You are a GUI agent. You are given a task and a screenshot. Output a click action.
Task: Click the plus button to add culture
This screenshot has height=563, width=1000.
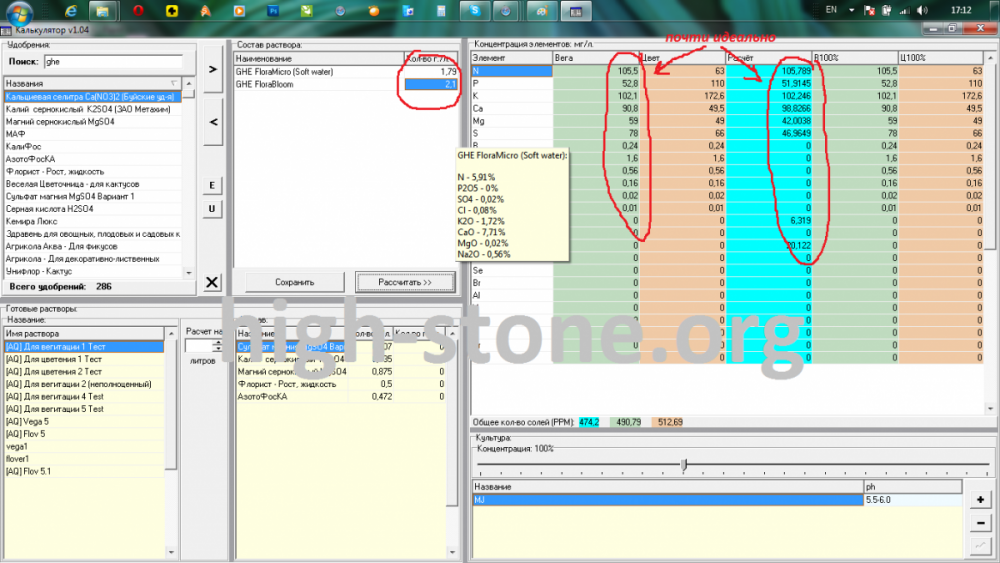980,500
